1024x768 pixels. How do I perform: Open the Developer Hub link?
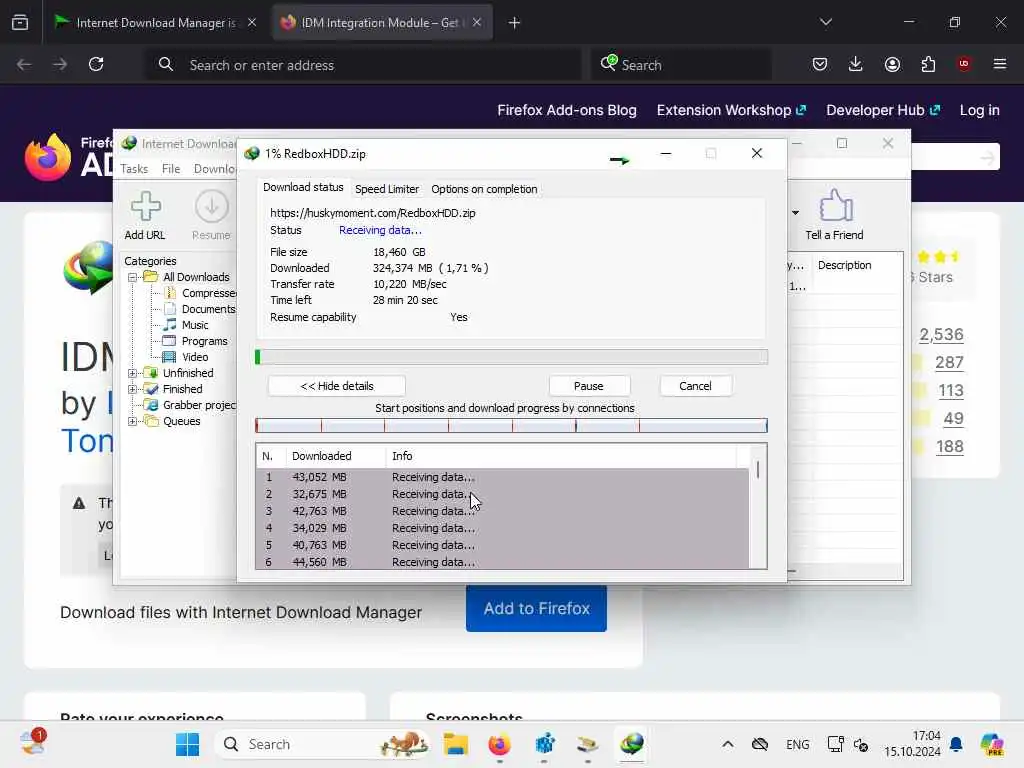(882, 110)
